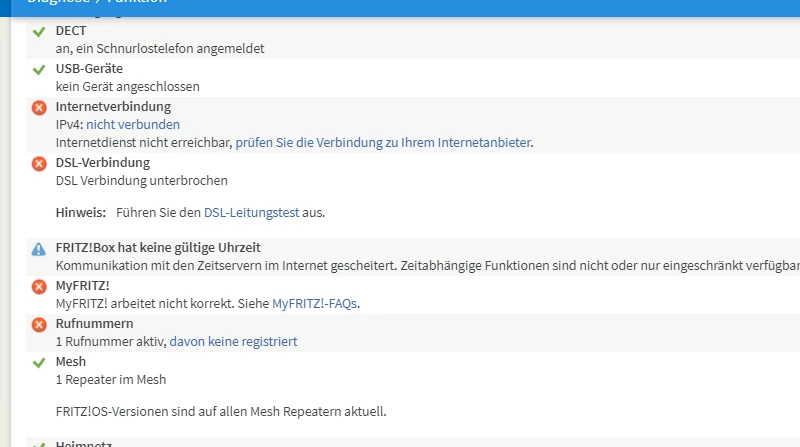Click the MyFRITZ! red error icon
Screen dimensions: 800x447
click(x=39, y=287)
